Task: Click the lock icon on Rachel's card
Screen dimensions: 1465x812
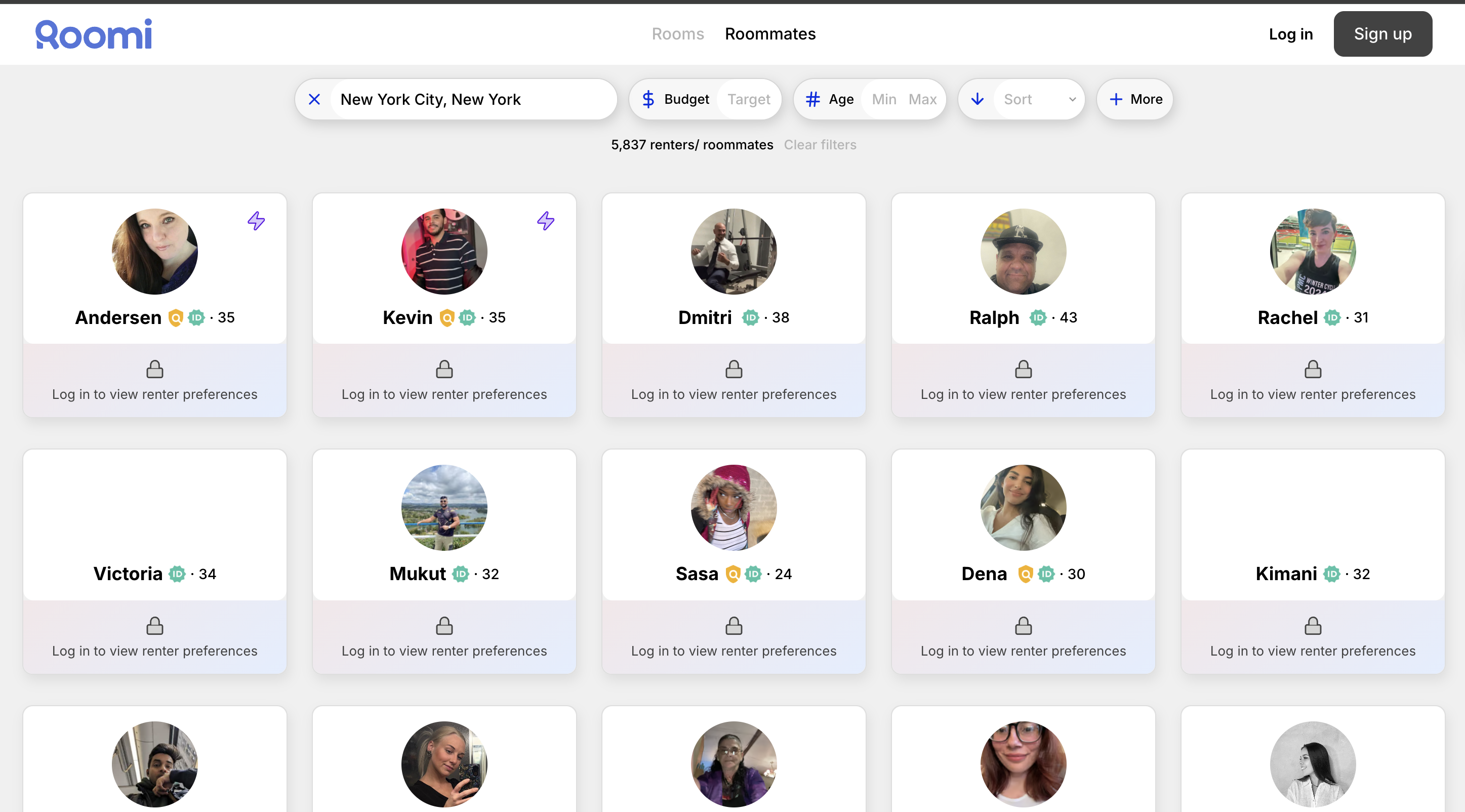Action: [1313, 369]
